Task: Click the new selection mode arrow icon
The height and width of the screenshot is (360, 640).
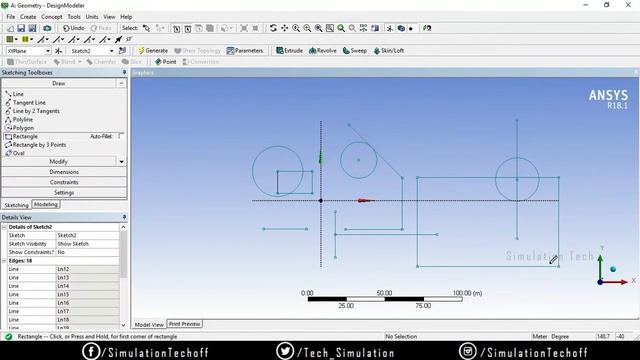Action: (x=146, y=28)
